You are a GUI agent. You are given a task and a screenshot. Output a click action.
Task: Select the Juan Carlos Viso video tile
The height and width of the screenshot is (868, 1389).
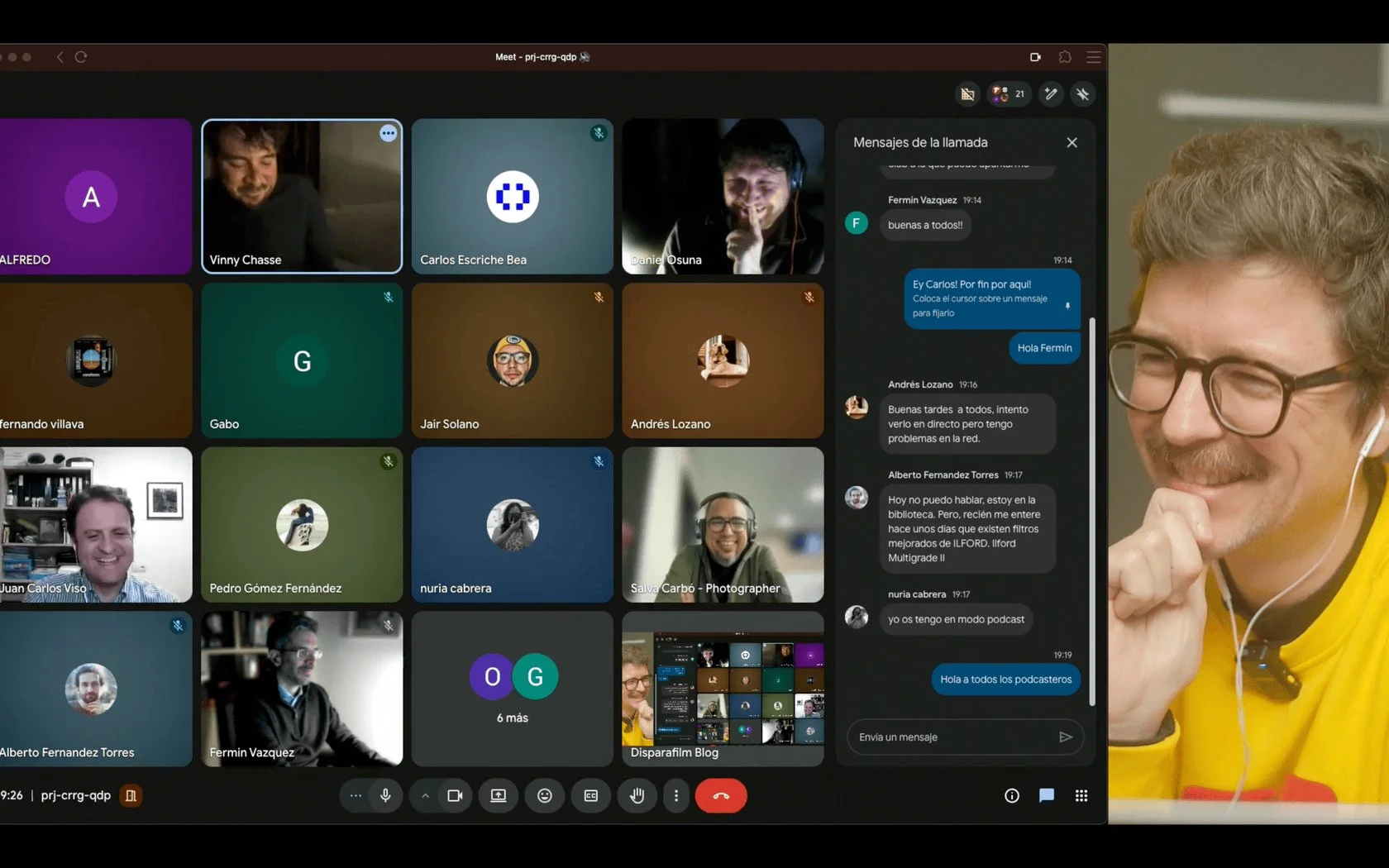[x=96, y=524]
